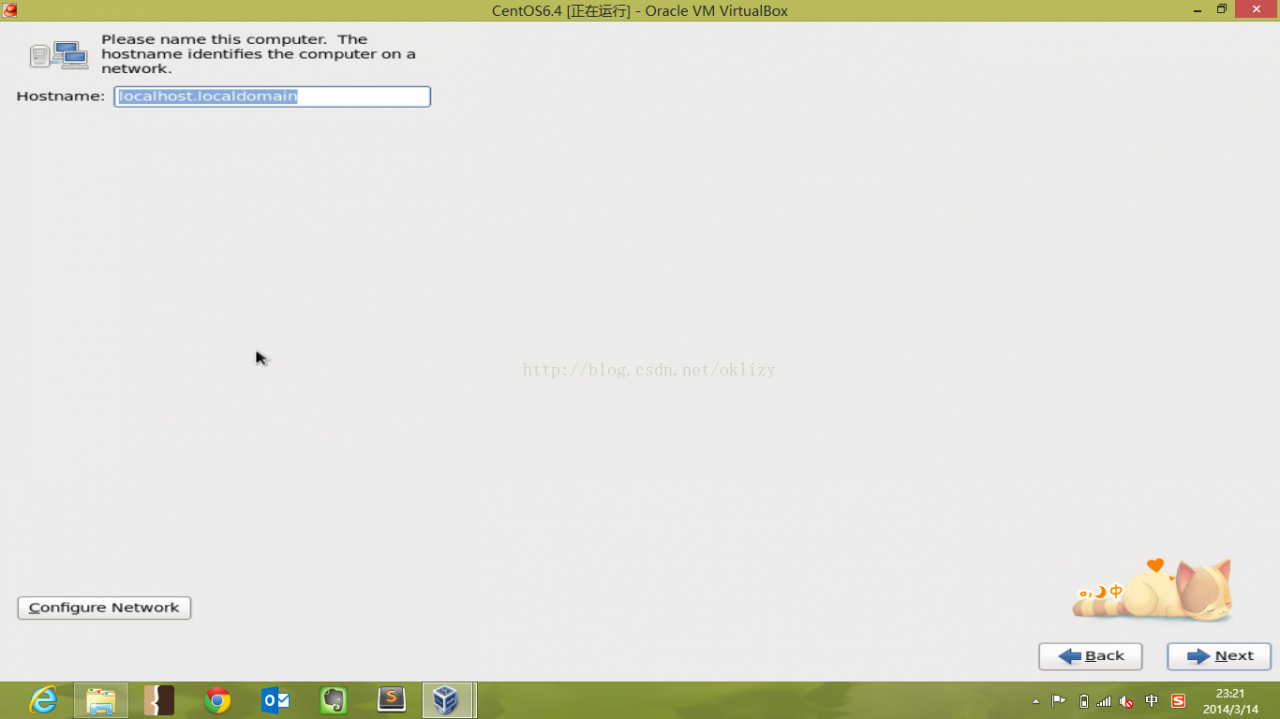Minimize the VirtualBox window

(x=1197, y=9)
